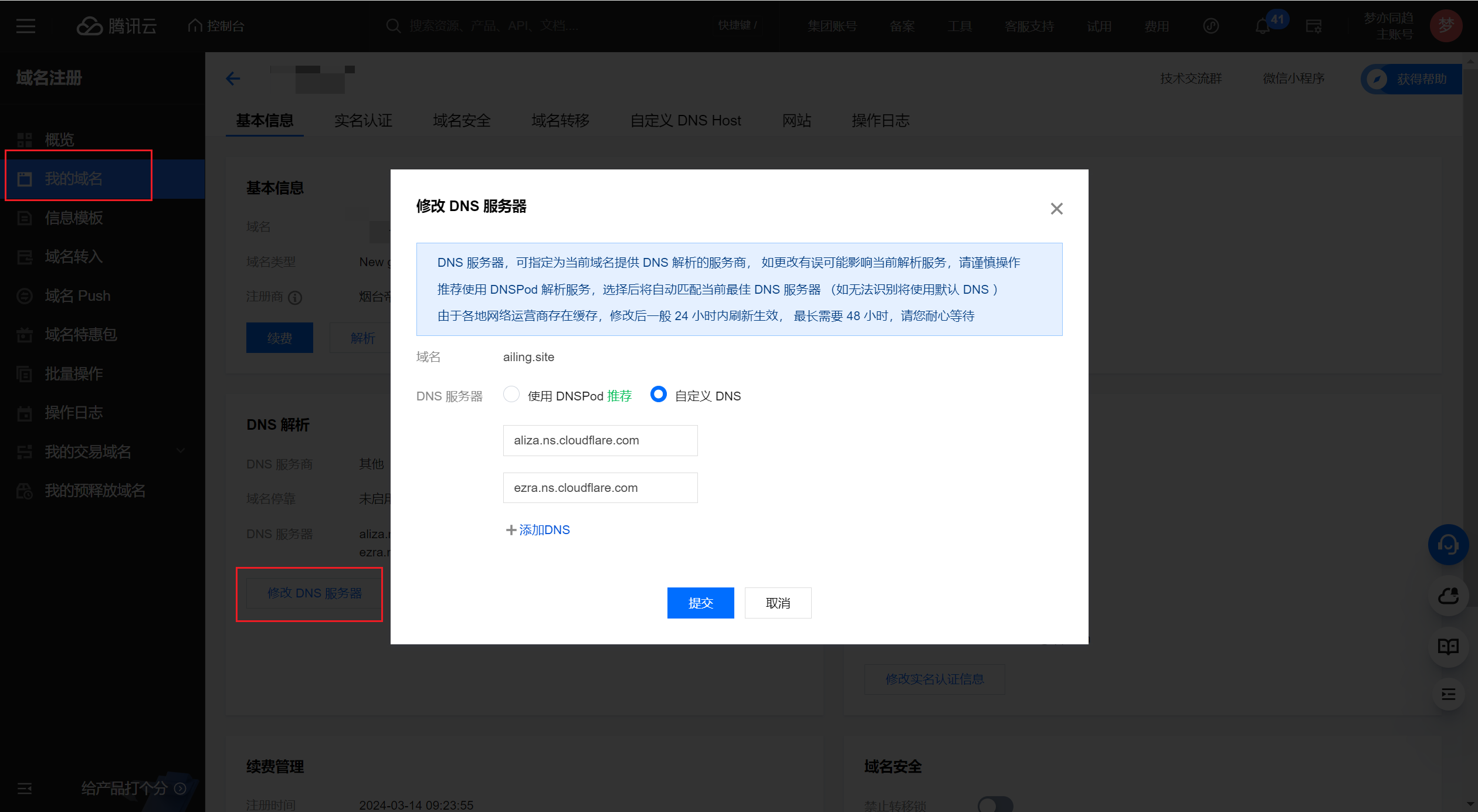Image resolution: width=1478 pixels, height=812 pixels.
Task: Click the ezra.ns.cloudflare.com input field
Action: [x=601, y=488]
